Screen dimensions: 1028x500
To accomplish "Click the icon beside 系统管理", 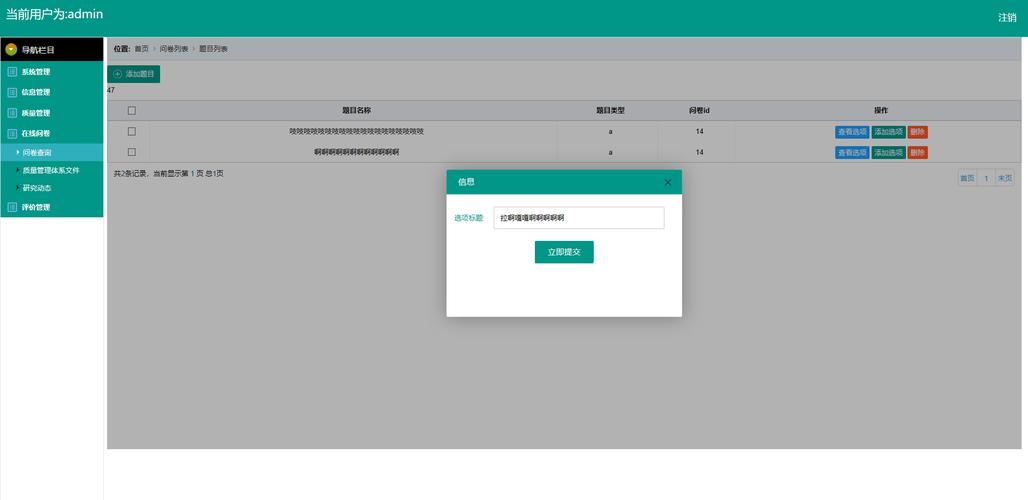I will [12, 72].
